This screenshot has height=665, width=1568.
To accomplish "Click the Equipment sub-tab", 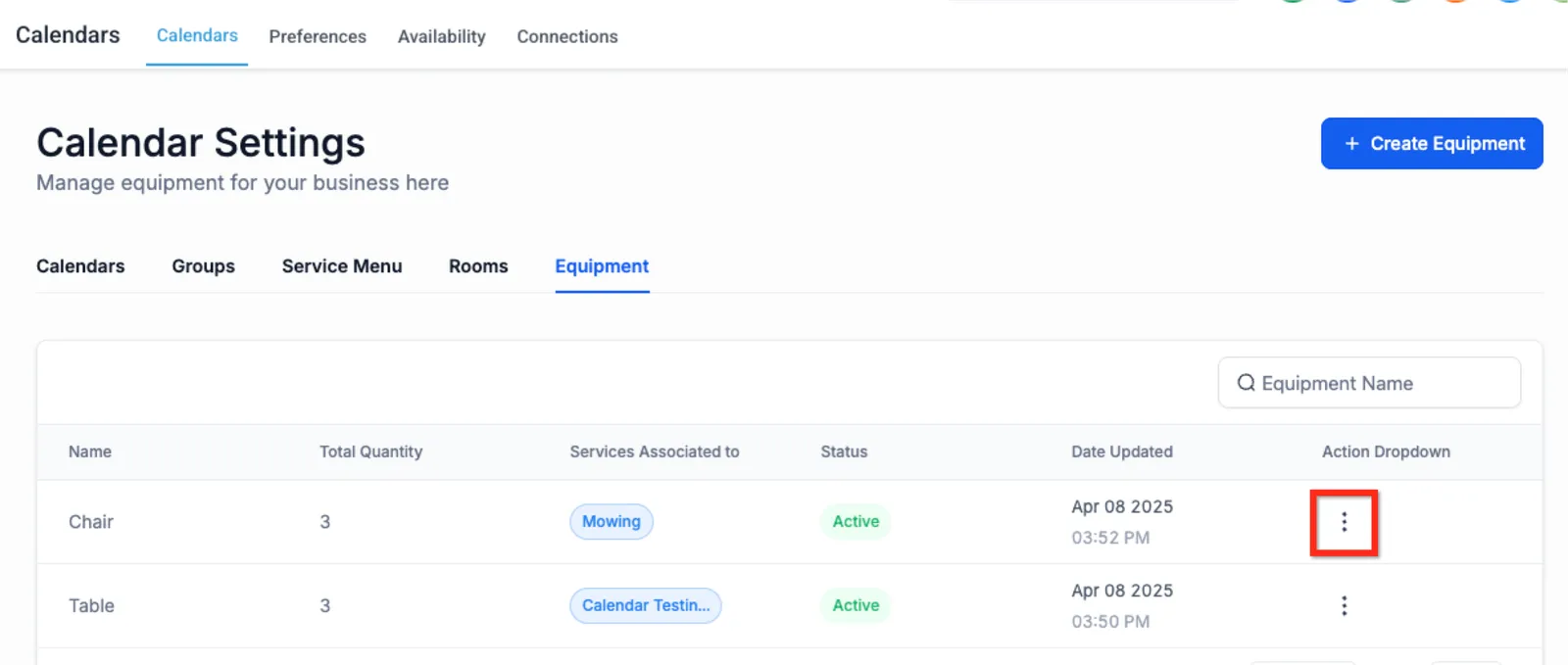I will 602,266.
